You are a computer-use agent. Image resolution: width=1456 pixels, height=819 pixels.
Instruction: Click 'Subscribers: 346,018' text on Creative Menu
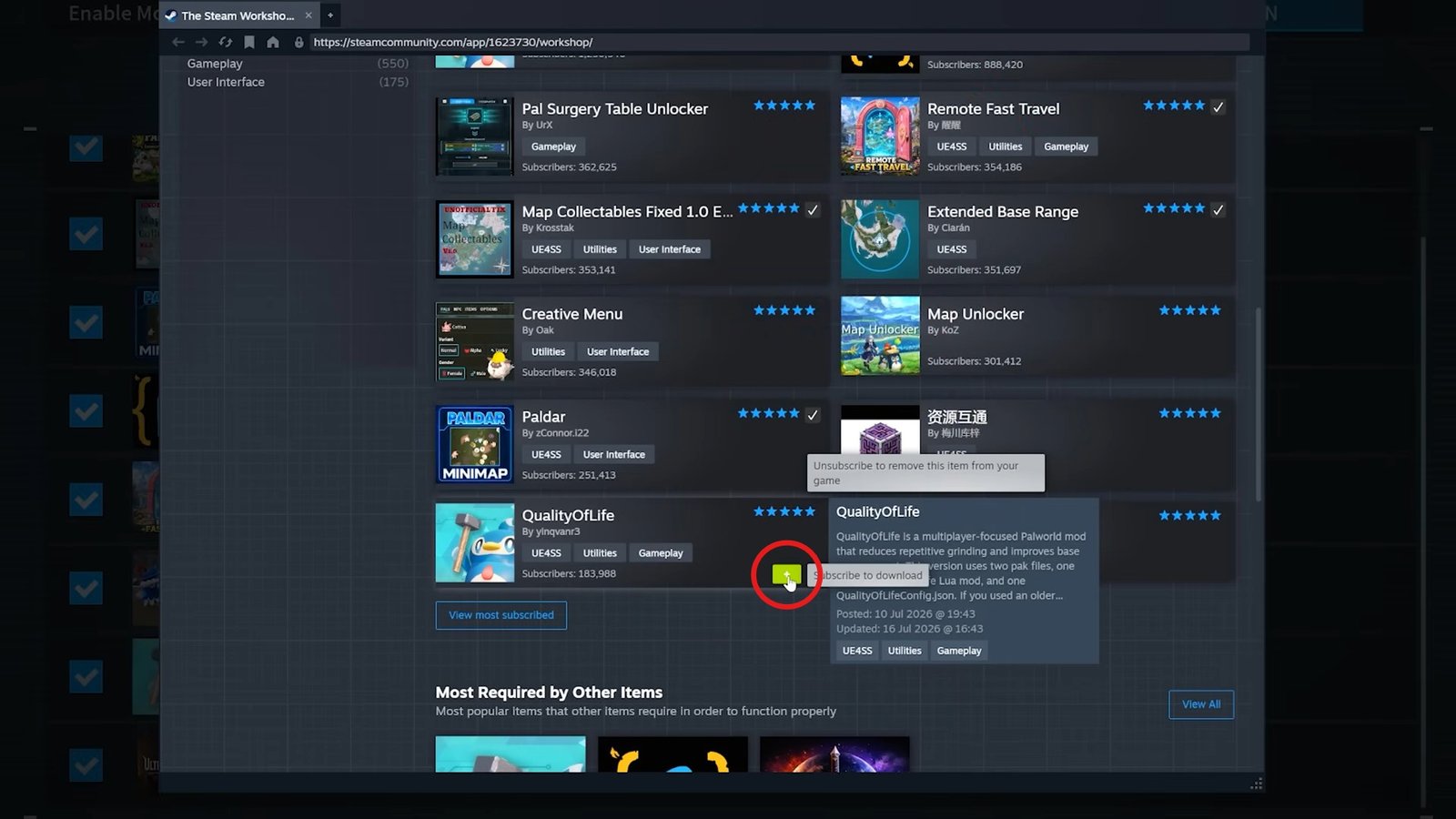[x=569, y=372]
